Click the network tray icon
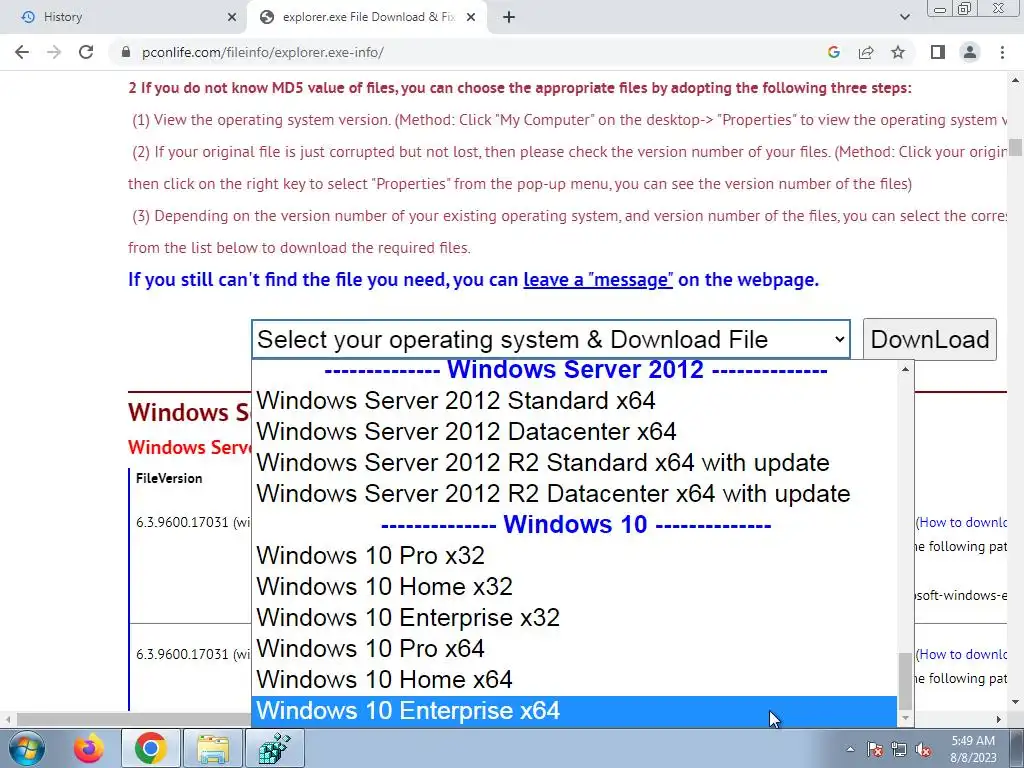This screenshot has height=768, width=1024. click(899, 749)
